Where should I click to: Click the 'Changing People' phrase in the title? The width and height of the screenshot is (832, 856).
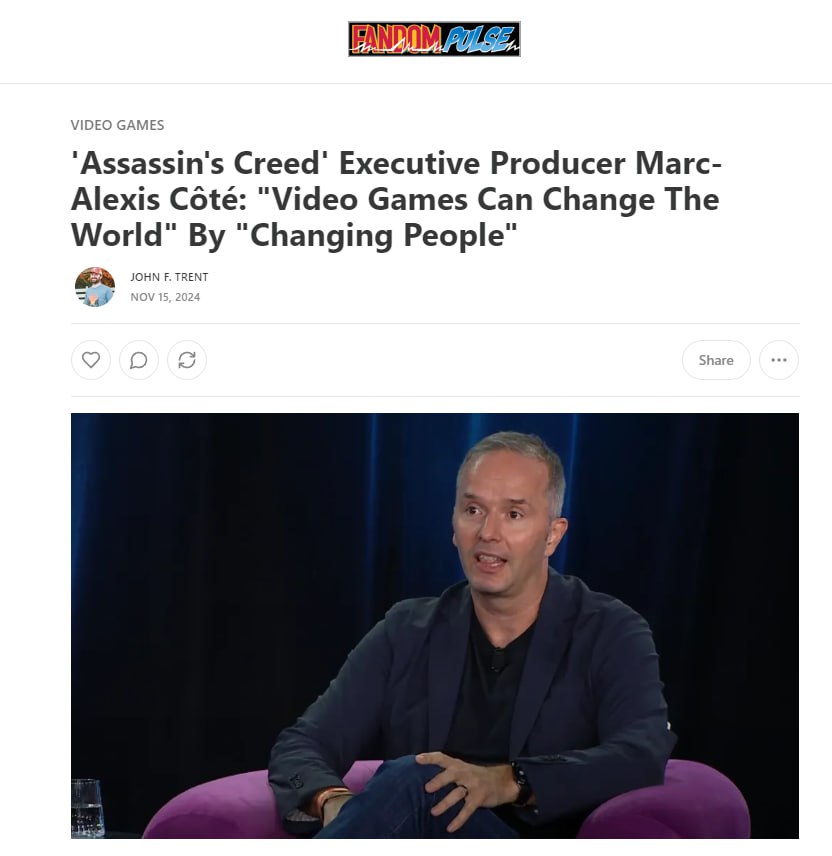coord(383,236)
